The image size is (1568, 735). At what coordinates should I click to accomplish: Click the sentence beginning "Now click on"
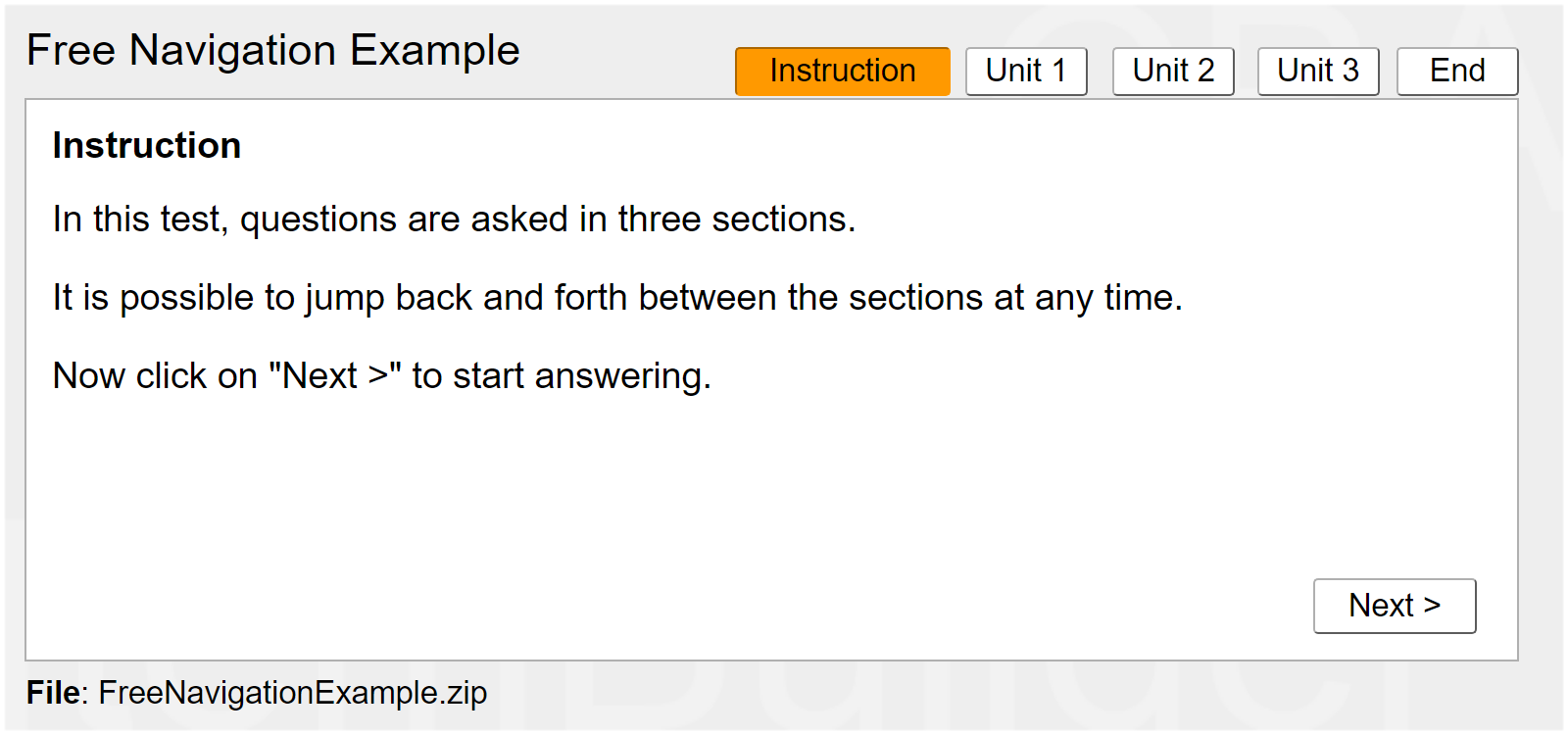click(381, 375)
